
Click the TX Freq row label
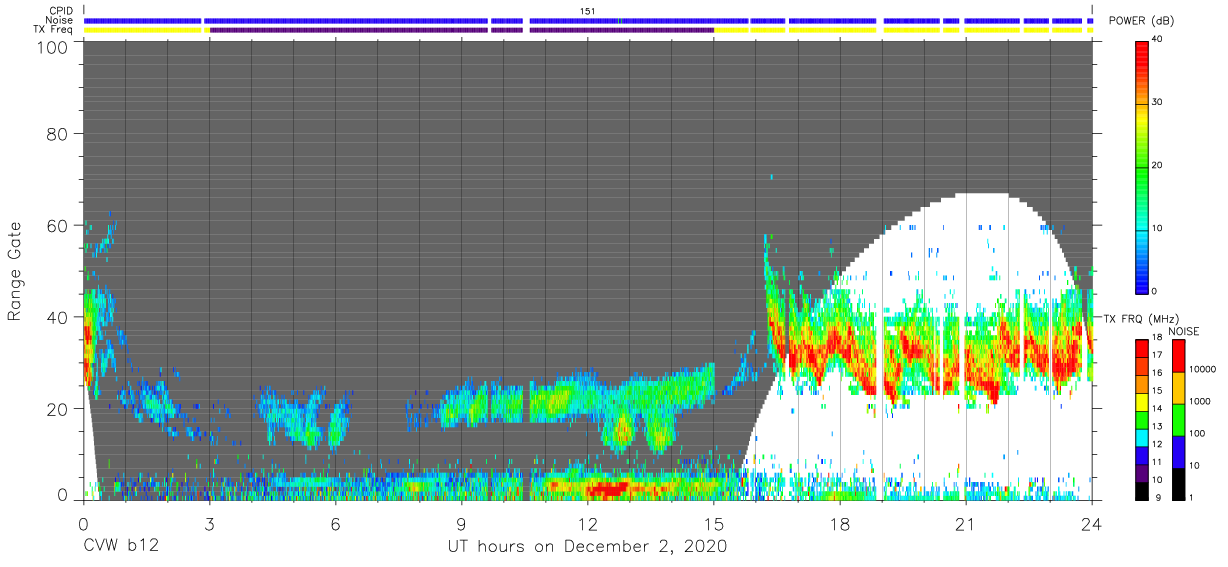click(54, 29)
